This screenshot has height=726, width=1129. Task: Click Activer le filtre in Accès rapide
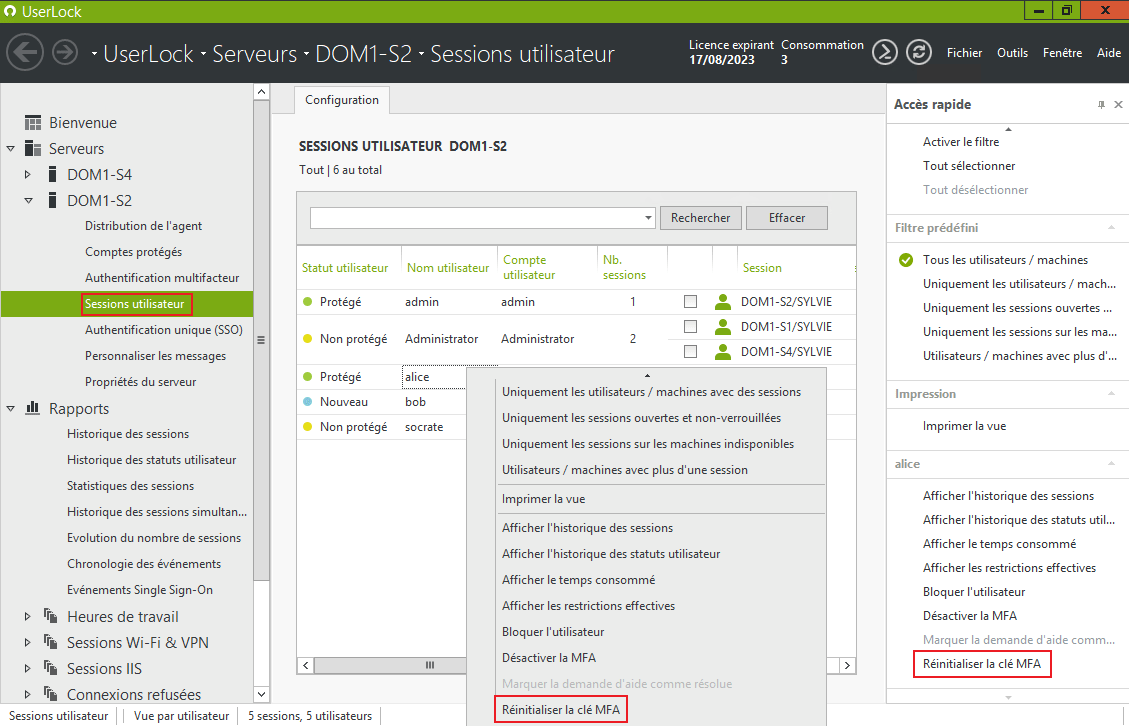(x=961, y=142)
